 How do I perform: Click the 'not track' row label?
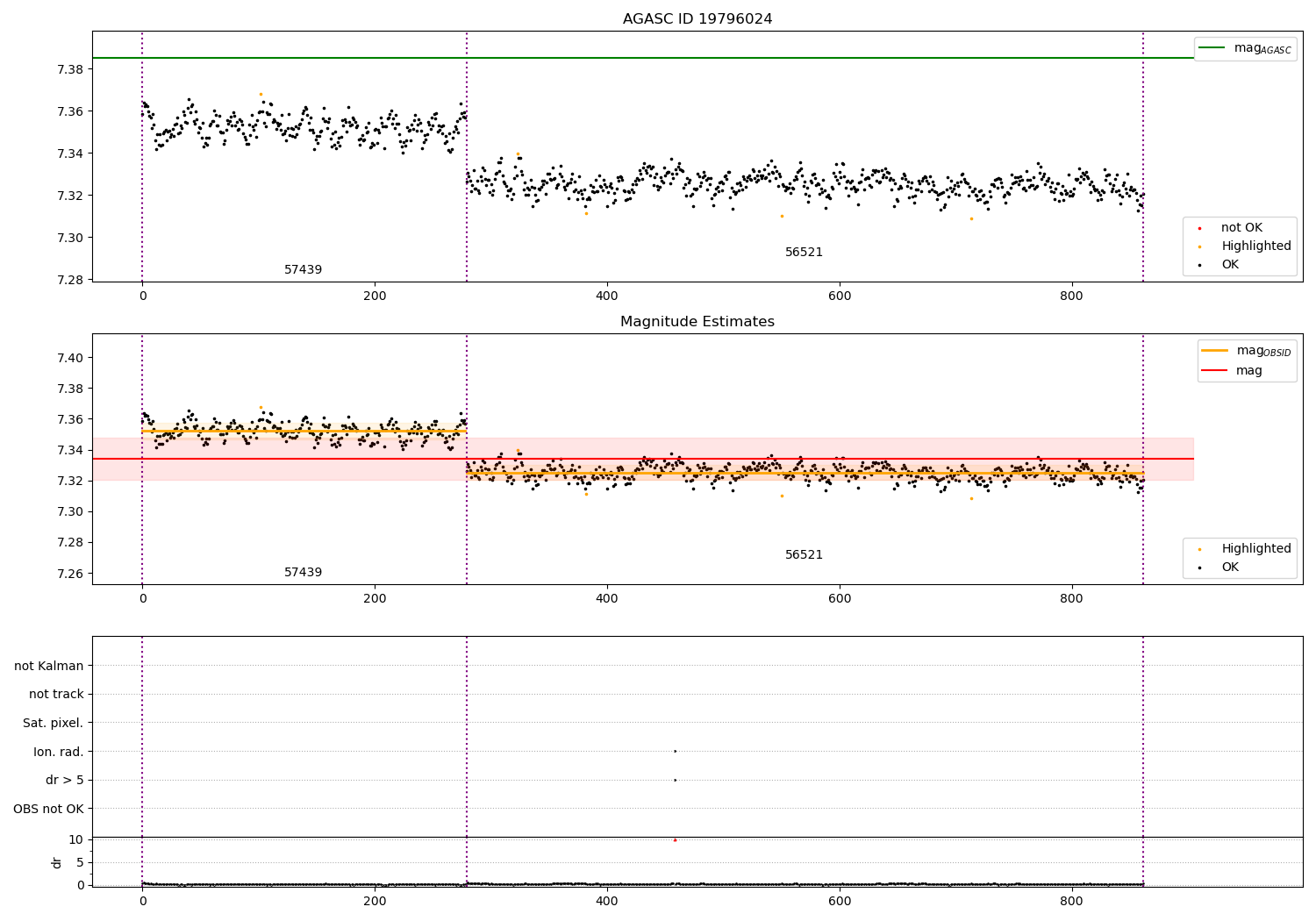pos(56,695)
